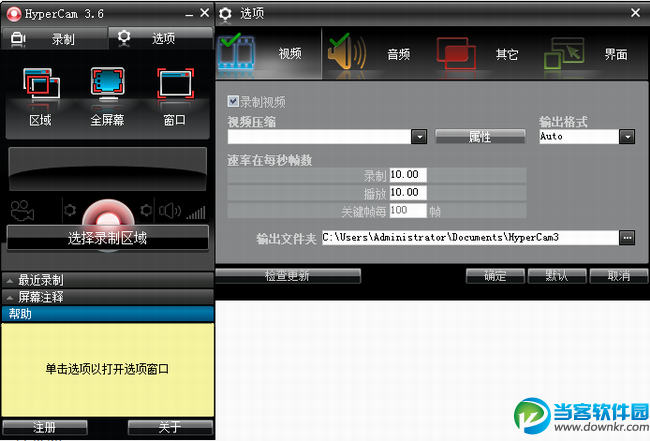The height and width of the screenshot is (441, 650).
Task: Close the HyperCam 3.6 window
Action: 204,13
